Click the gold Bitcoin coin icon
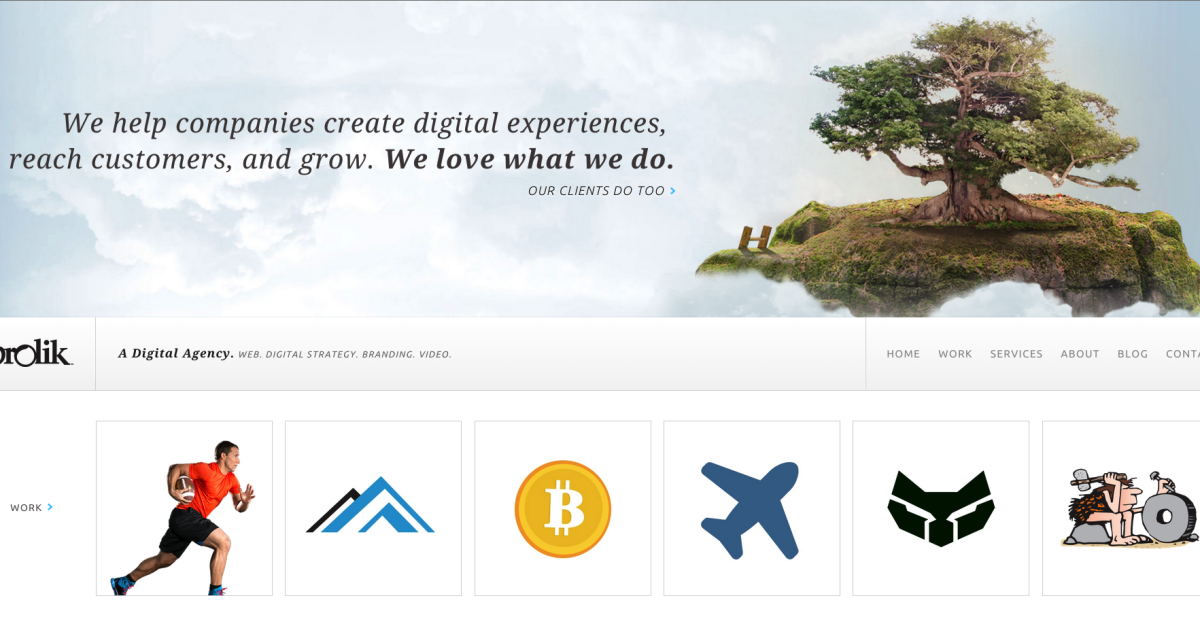Viewport: 1200px width, 630px height. pos(562,508)
